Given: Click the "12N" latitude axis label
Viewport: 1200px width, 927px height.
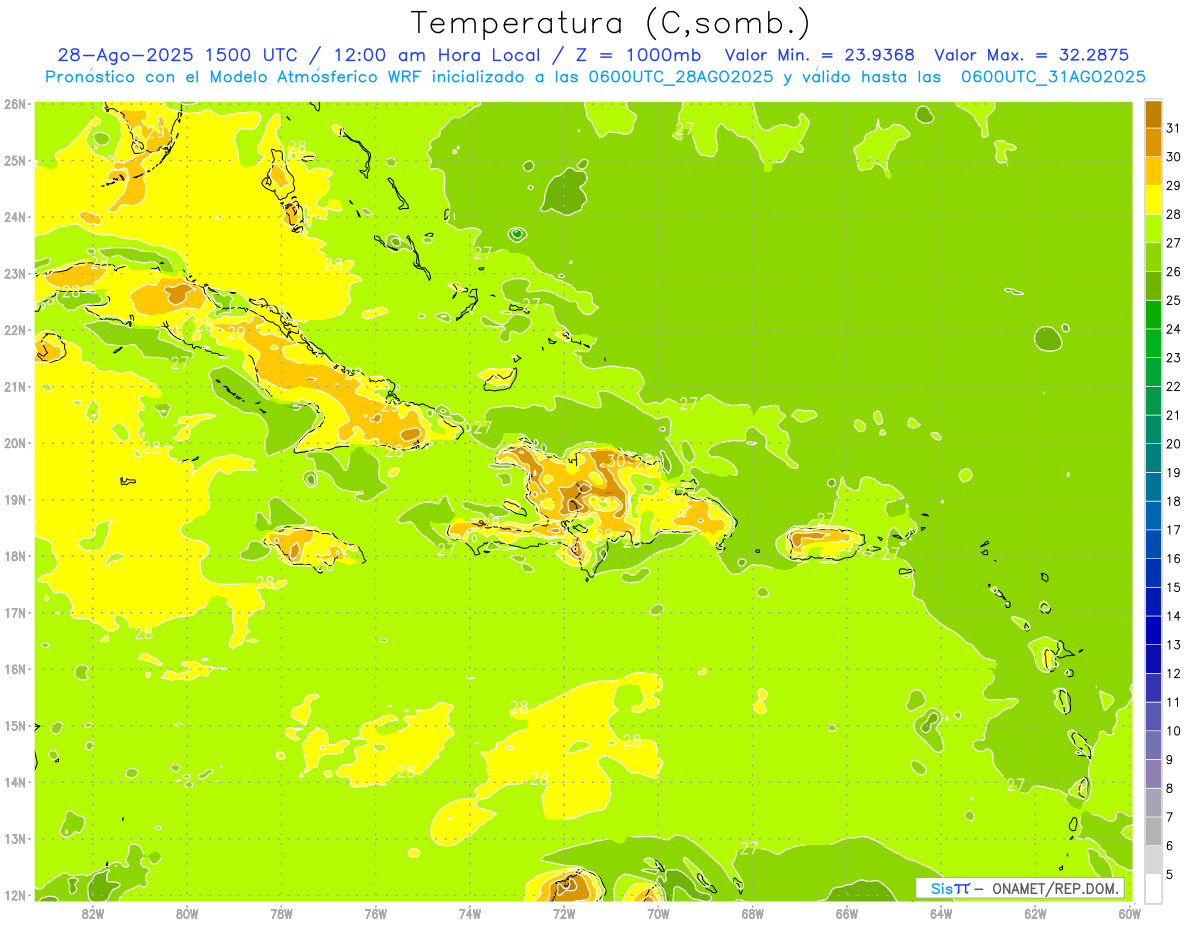Looking at the screenshot, I should 15,895.
